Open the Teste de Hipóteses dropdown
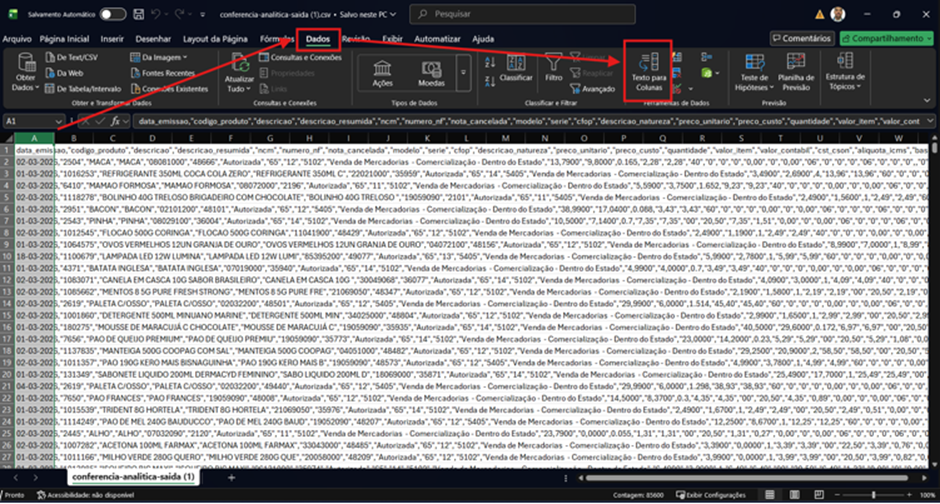940x504 pixels. pyautogui.click(x=754, y=72)
